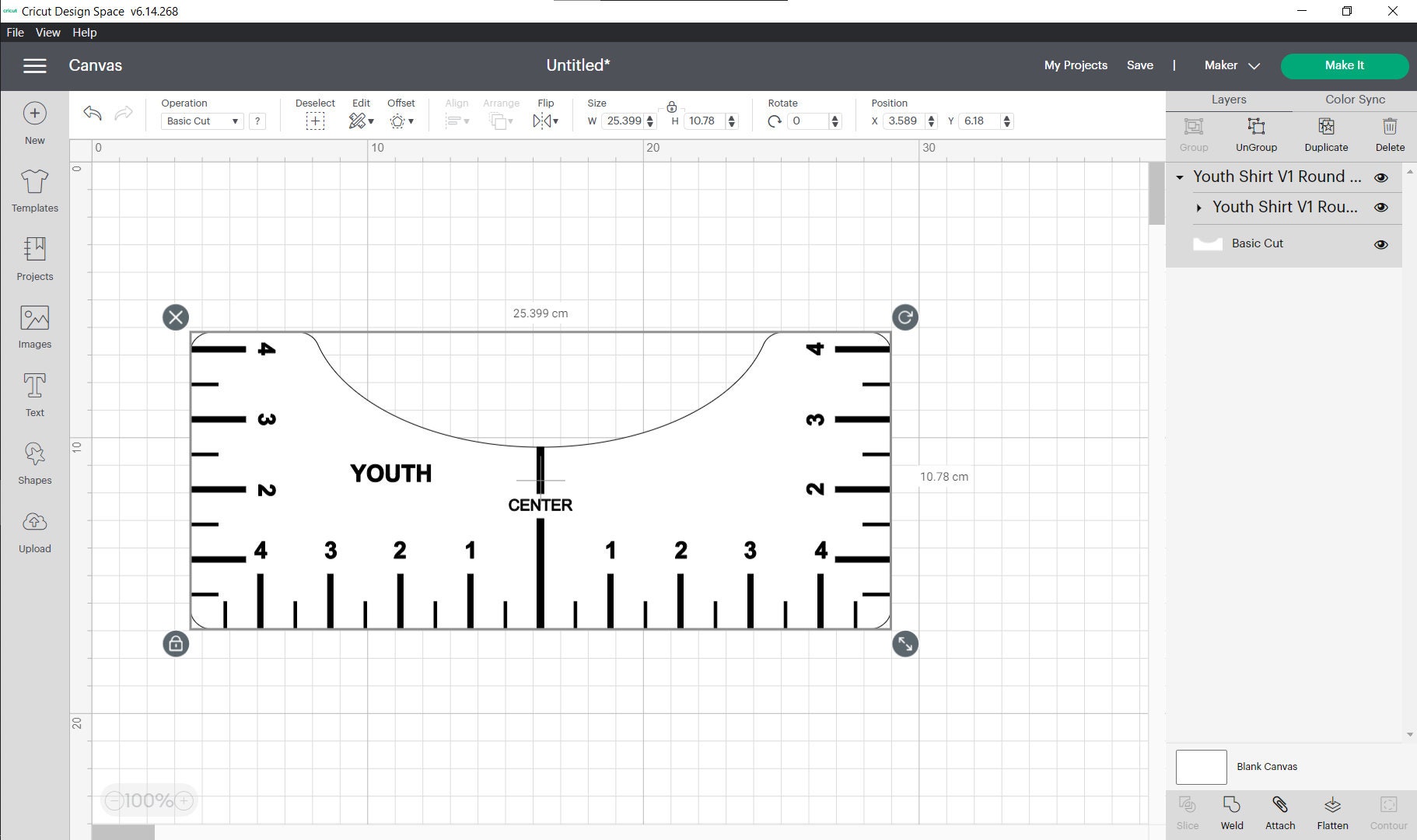Viewport: 1417px width, 840px height.
Task: Undo the last action
Action: [x=92, y=114]
